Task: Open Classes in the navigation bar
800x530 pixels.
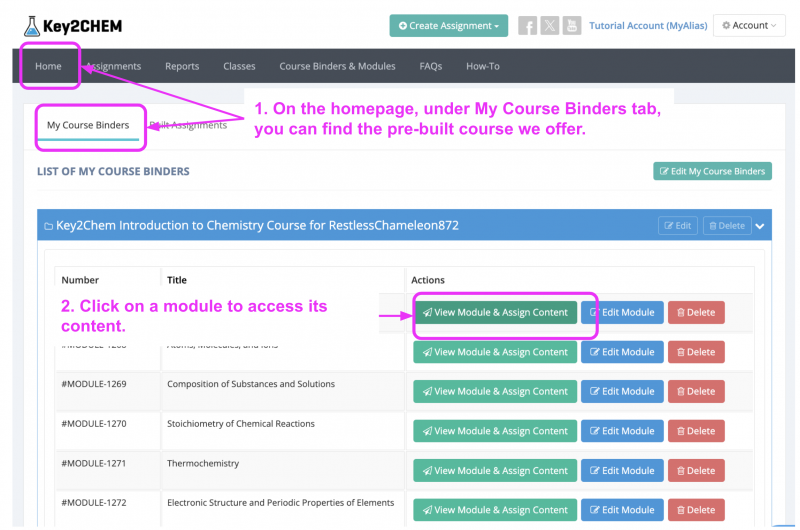Action: 239,66
